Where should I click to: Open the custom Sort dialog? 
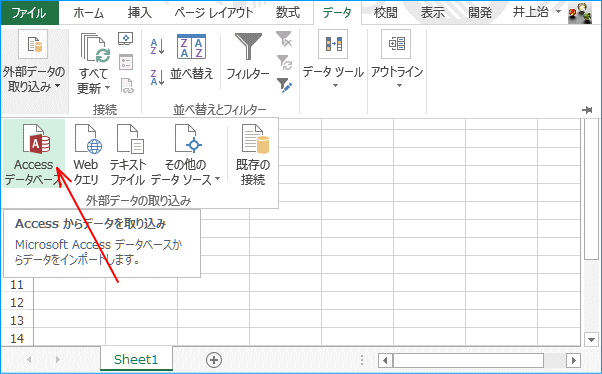[191, 58]
